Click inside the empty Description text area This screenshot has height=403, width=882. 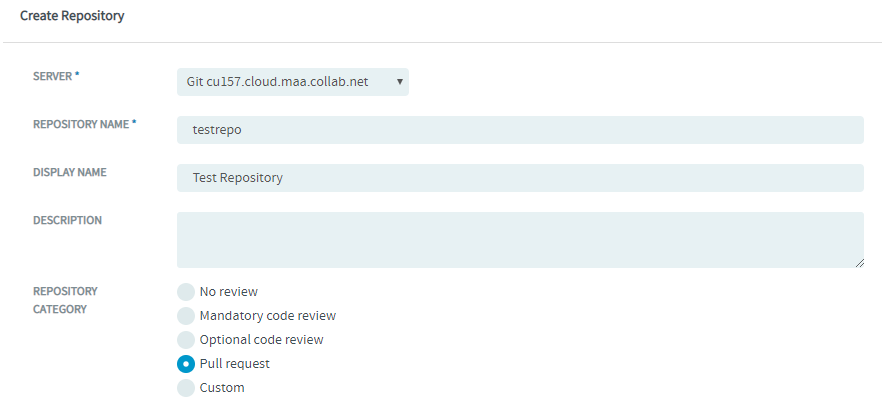(x=520, y=240)
